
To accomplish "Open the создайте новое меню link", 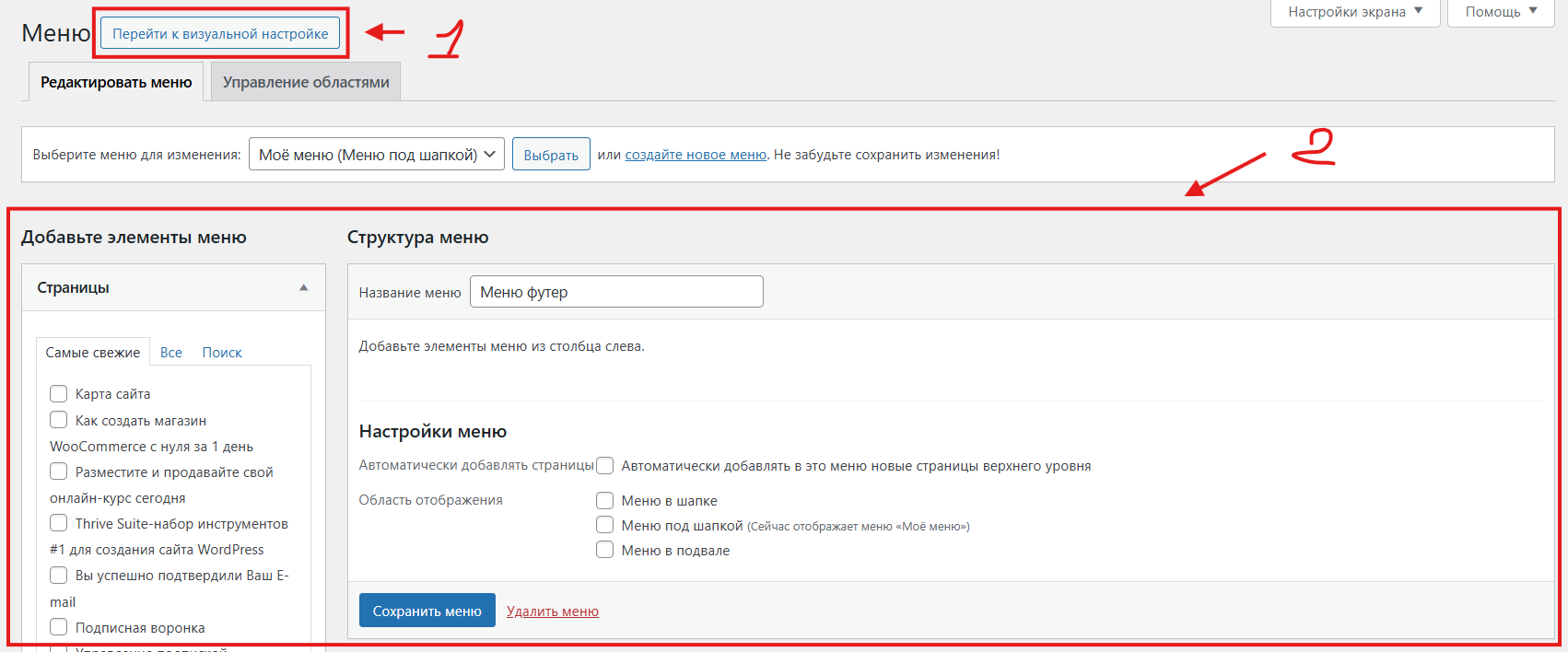I will [696, 155].
